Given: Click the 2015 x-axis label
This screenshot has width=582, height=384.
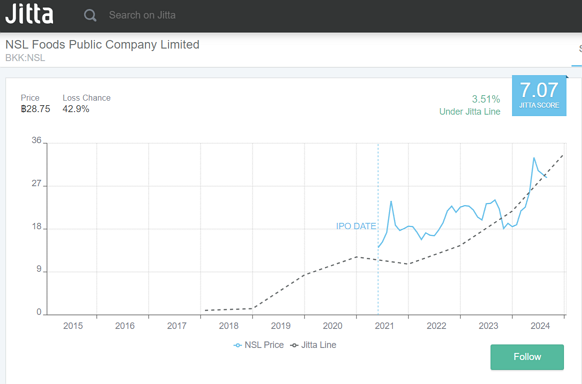Looking at the screenshot, I should (73, 326).
